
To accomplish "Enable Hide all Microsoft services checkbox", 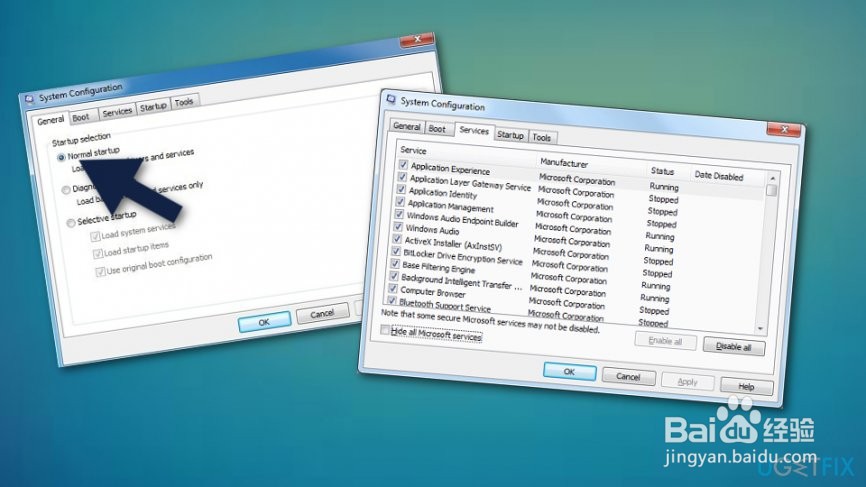I will [x=385, y=330].
